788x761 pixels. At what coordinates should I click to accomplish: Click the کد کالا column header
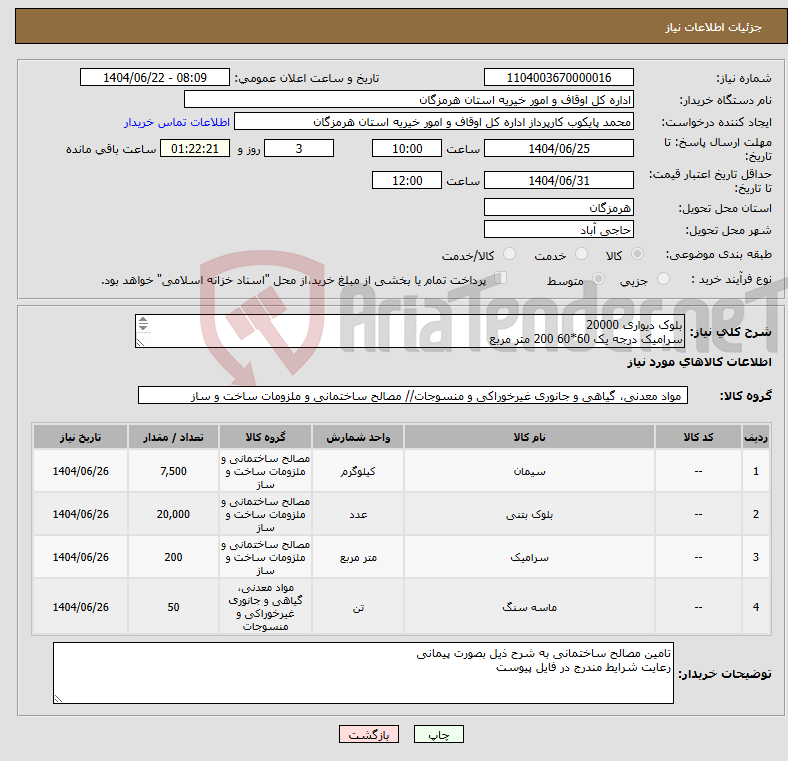[698, 437]
